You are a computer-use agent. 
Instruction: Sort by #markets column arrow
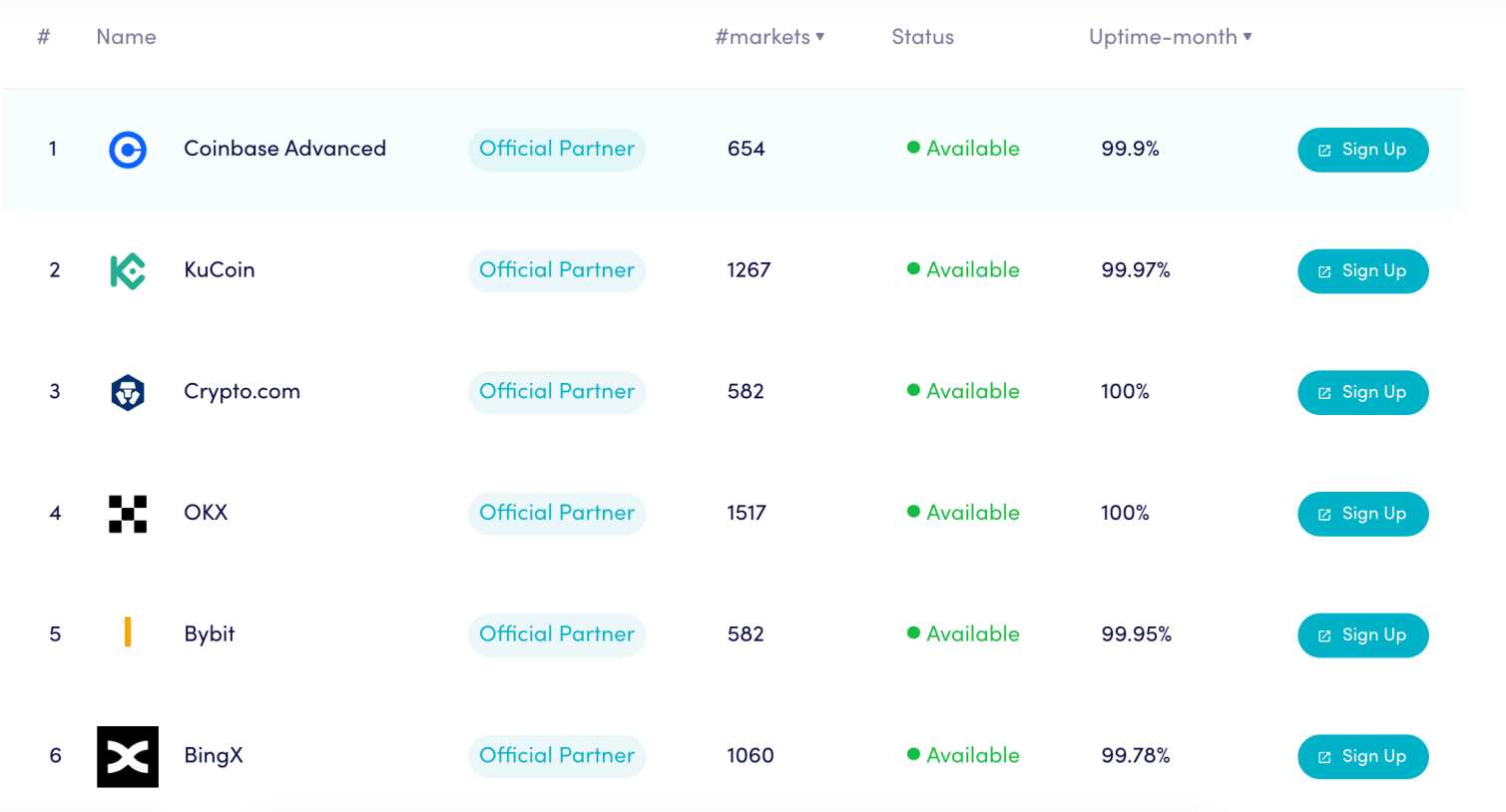tap(820, 37)
